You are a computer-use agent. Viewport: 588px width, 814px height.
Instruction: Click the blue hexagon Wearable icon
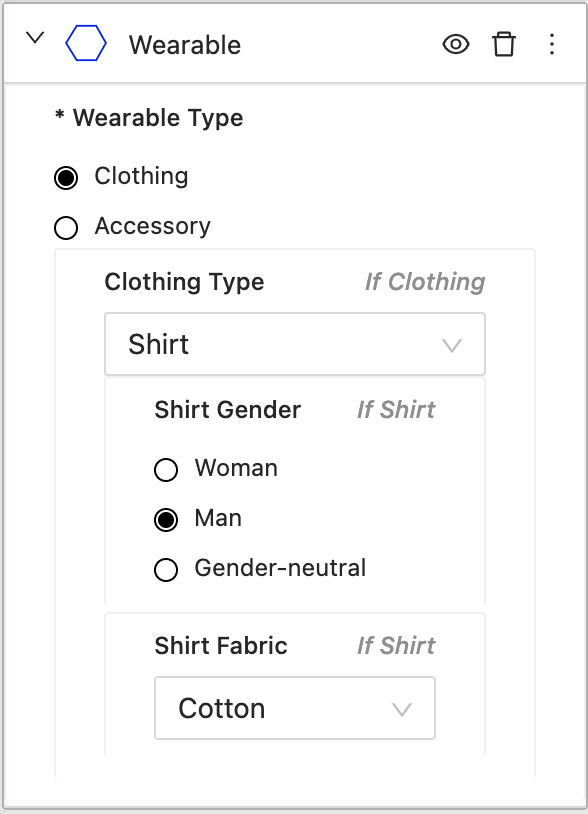point(86,44)
